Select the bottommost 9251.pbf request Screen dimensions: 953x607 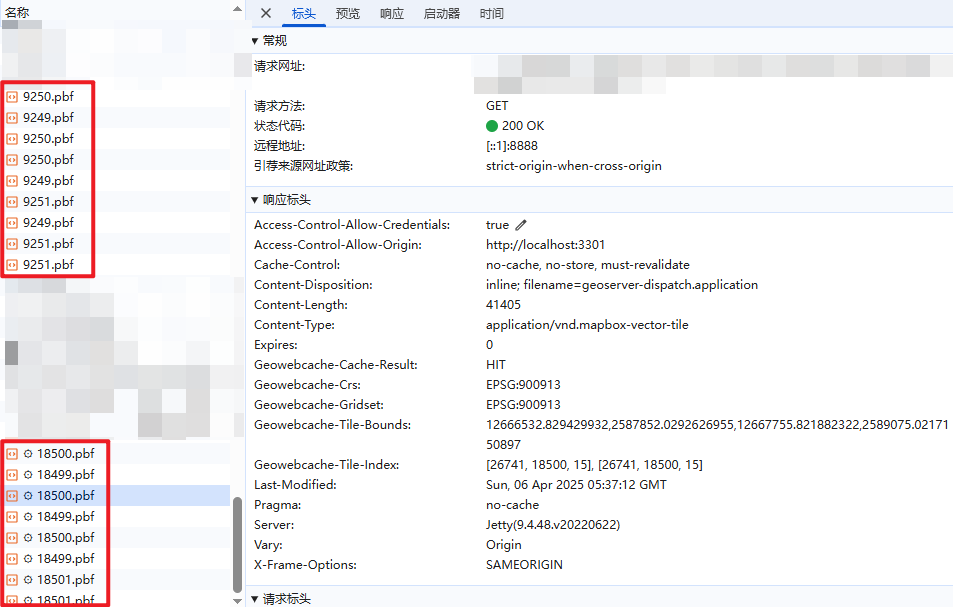[48, 265]
